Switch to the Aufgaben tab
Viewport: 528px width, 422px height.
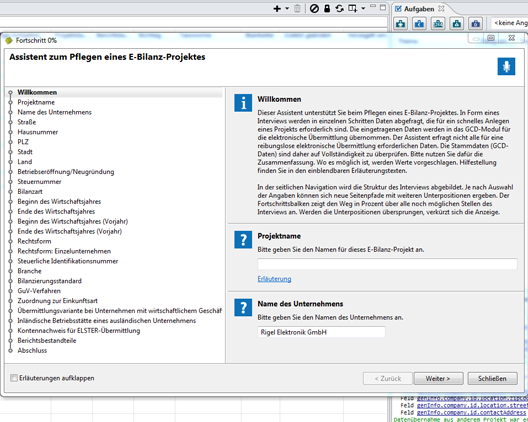419,9
